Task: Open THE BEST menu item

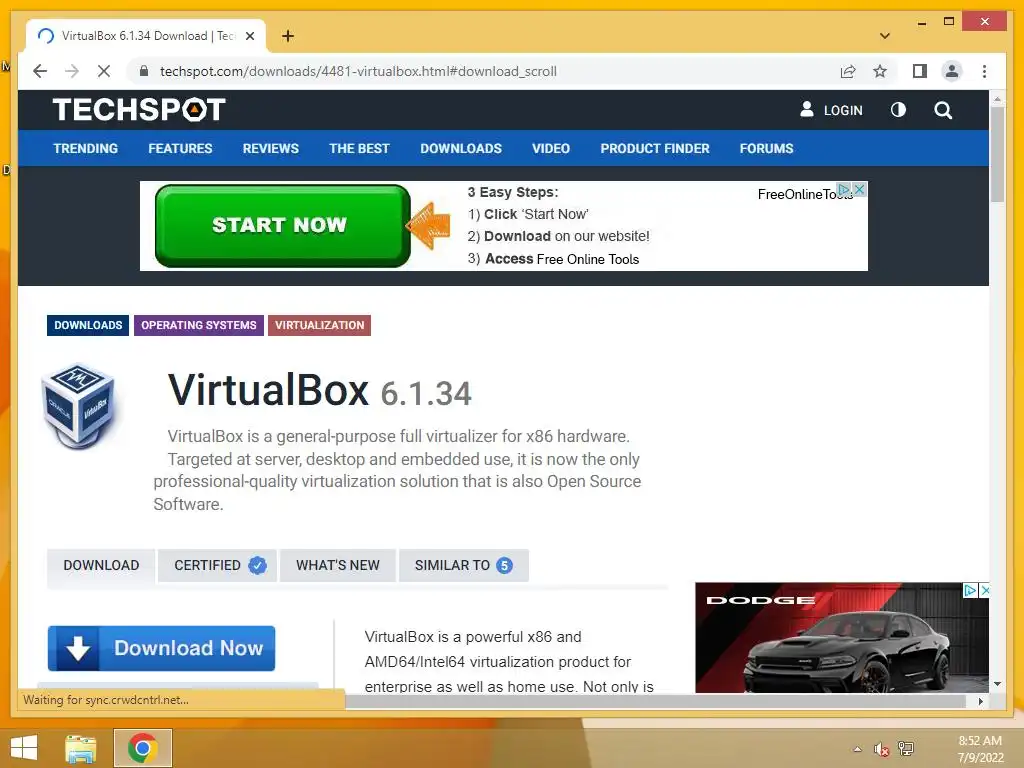Action: 359,148
